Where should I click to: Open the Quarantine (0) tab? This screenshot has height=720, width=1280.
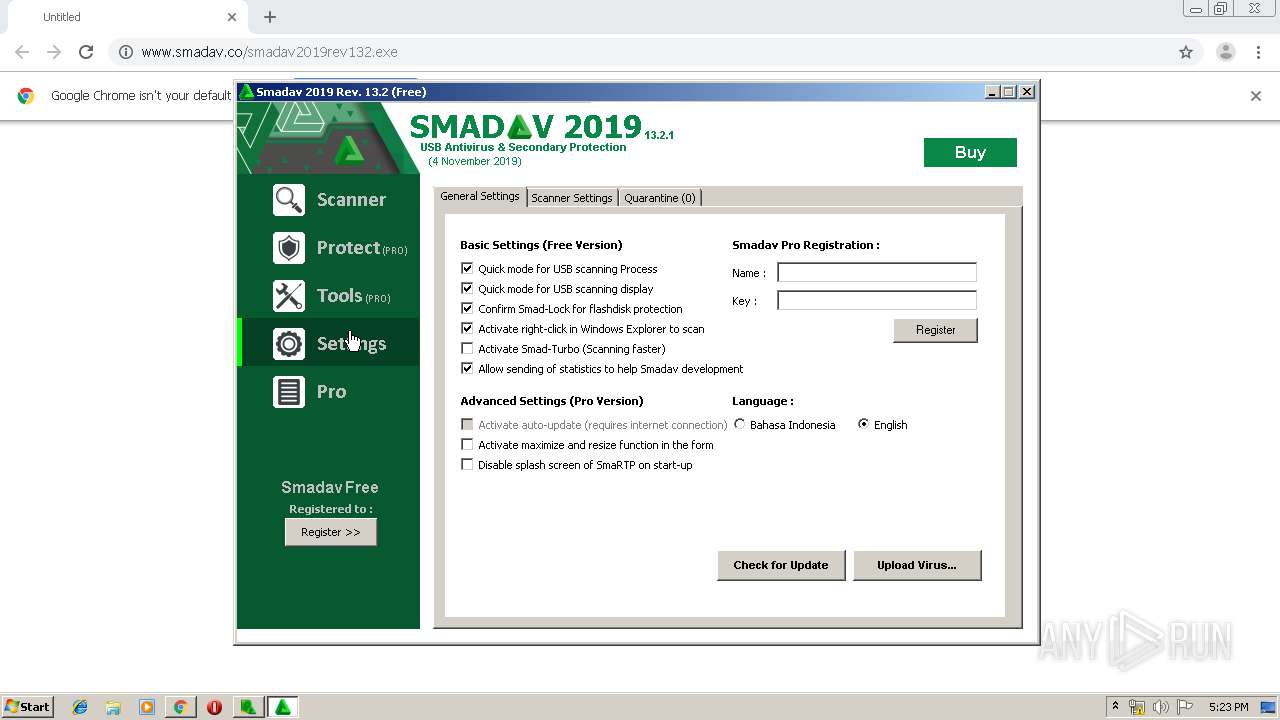pos(660,198)
